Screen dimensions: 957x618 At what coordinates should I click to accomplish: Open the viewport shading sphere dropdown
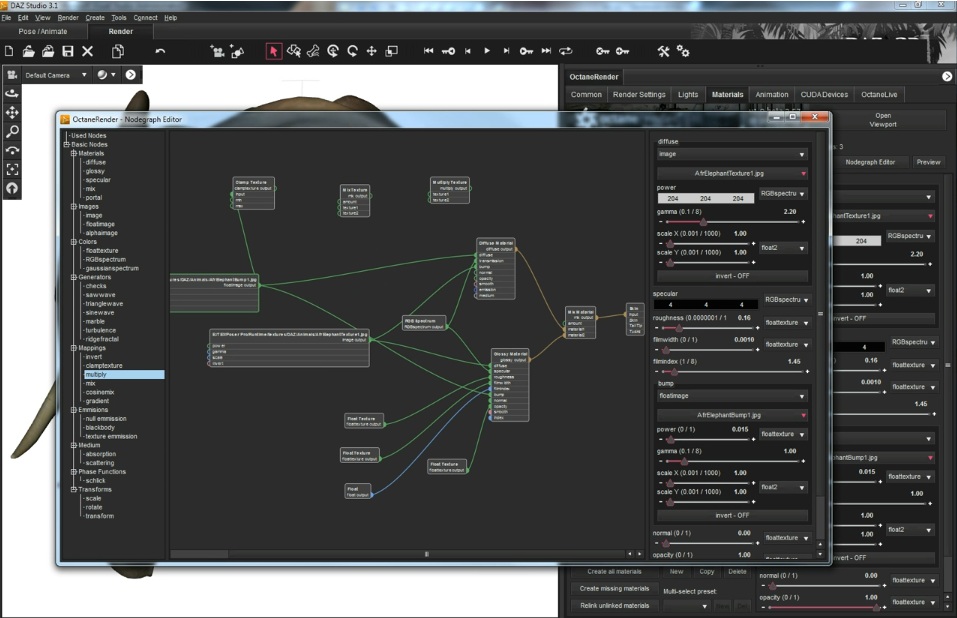(x=106, y=75)
